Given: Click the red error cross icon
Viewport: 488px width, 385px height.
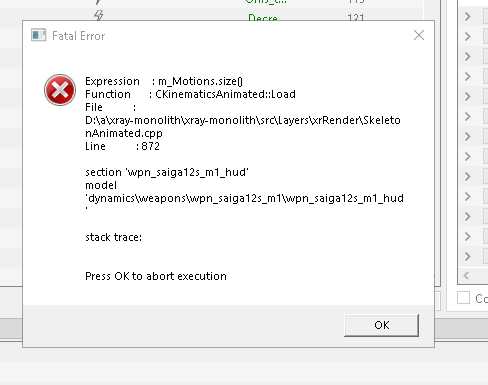Looking at the screenshot, I should point(60,90).
